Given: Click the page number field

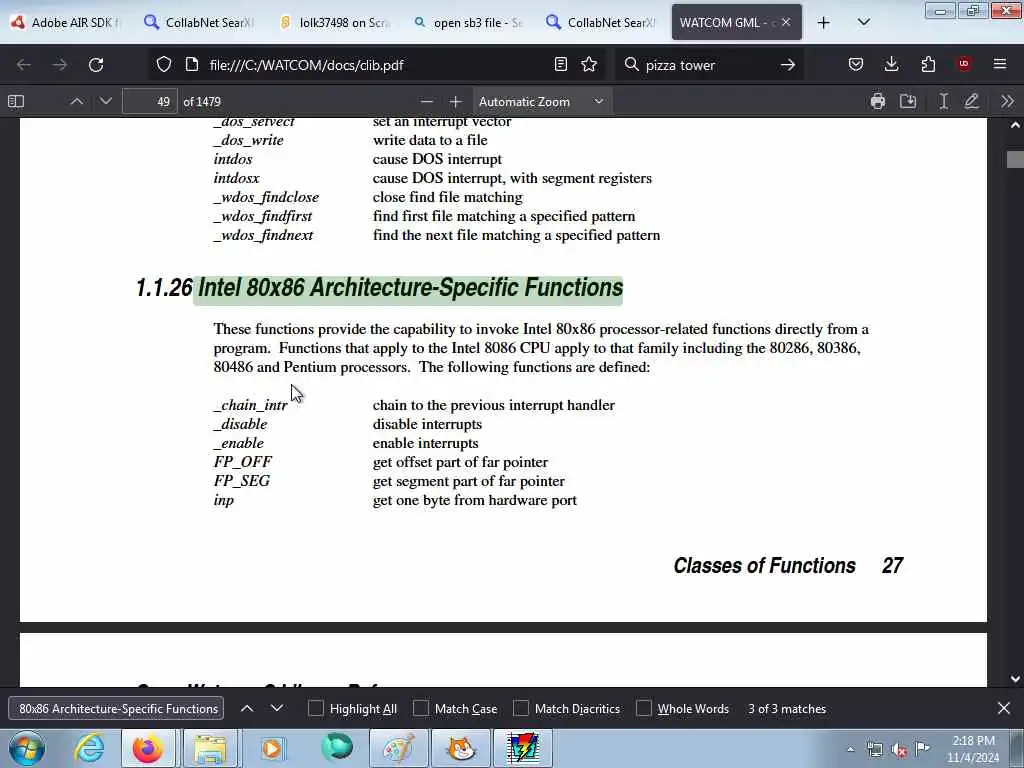Looking at the screenshot, I should coord(150,101).
